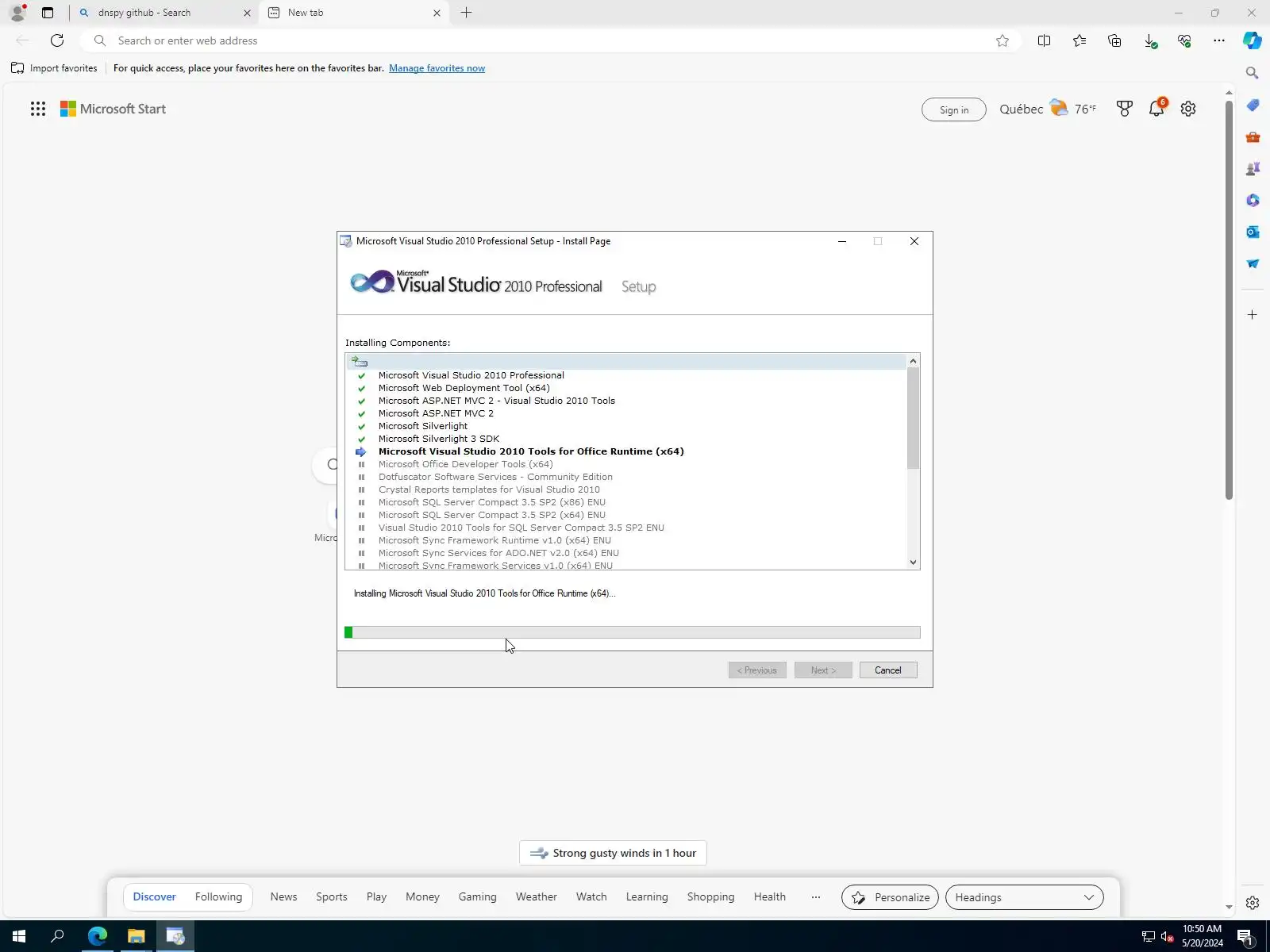
Task: Open the Sports category
Action: point(332,897)
